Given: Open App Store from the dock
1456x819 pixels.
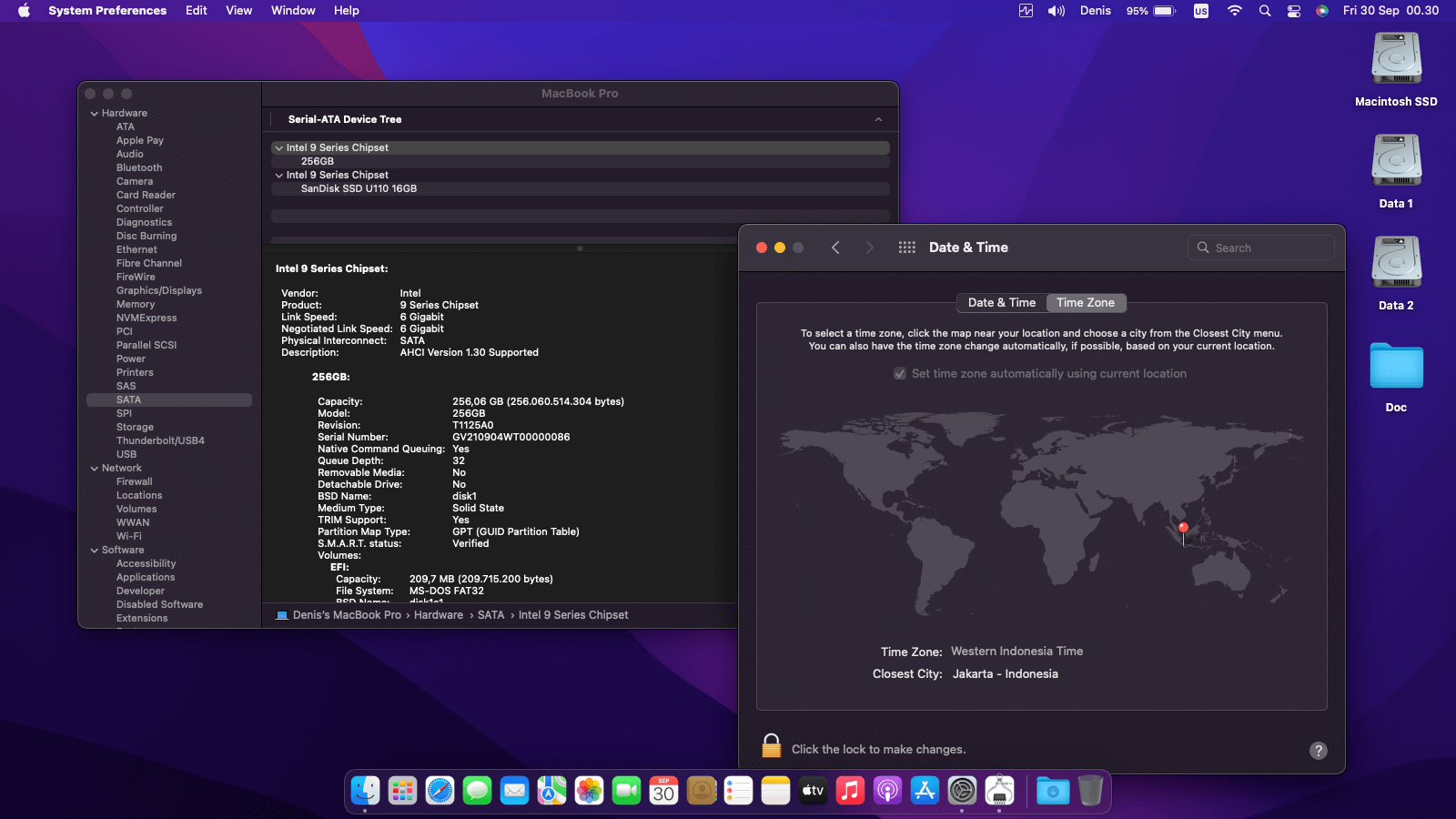Looking at the screenshot, I should point(925,790).
